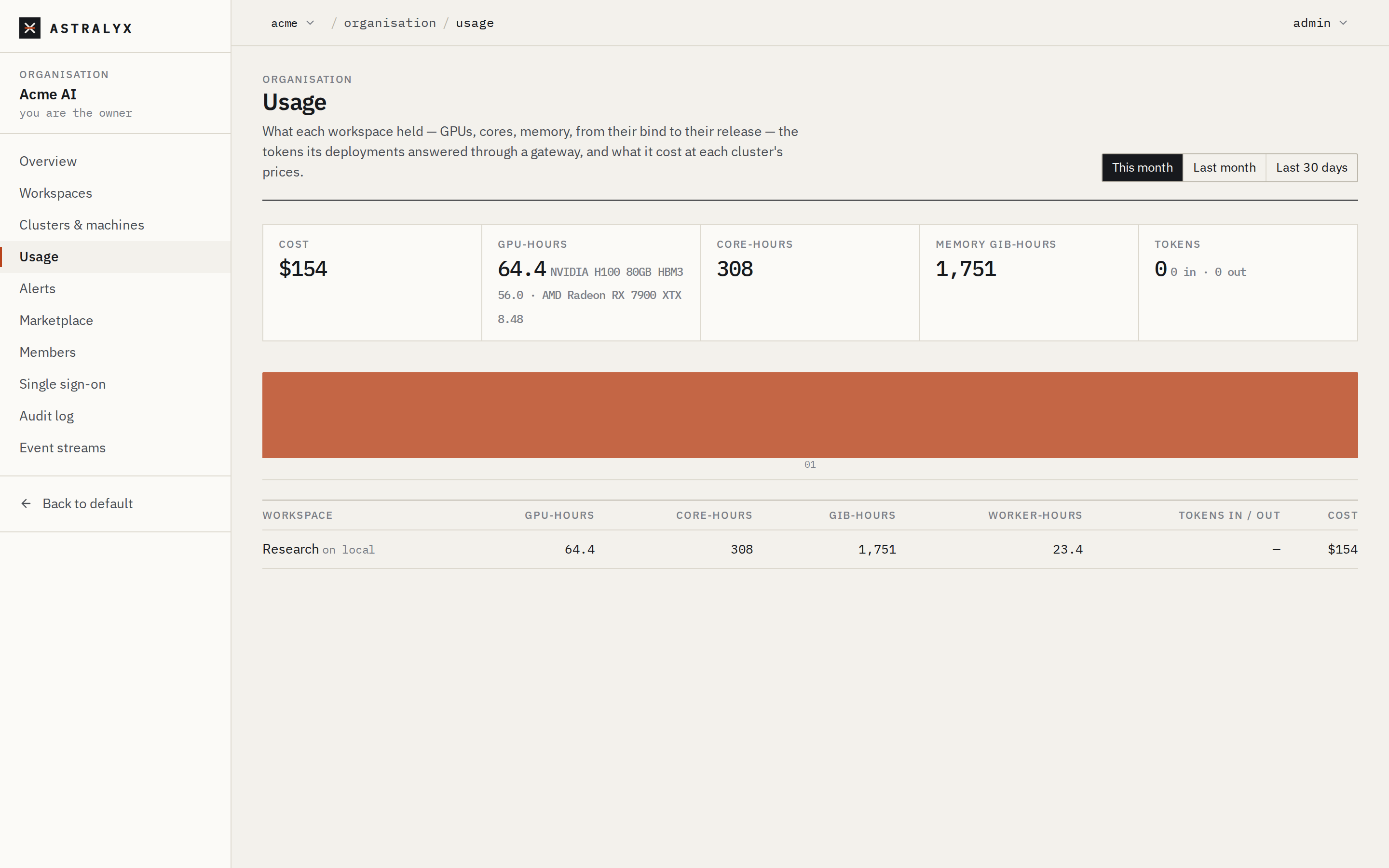Image resolution: width=1389 pixels, height=868 pixels.
Task: Click the 308 core-hours summary value
Action: 735,269
